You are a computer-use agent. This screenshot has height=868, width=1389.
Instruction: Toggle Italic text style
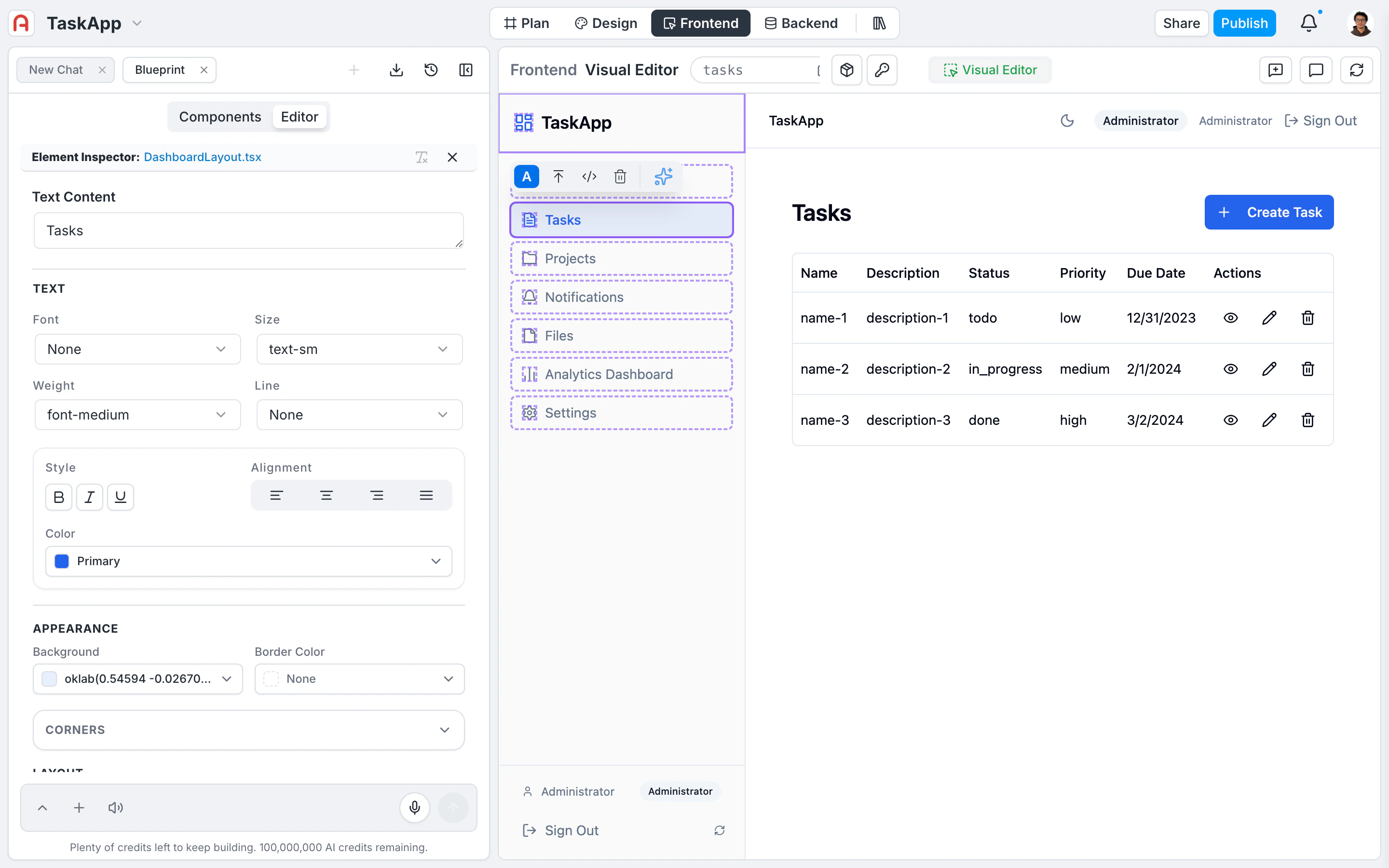click(x=90, y=497)
